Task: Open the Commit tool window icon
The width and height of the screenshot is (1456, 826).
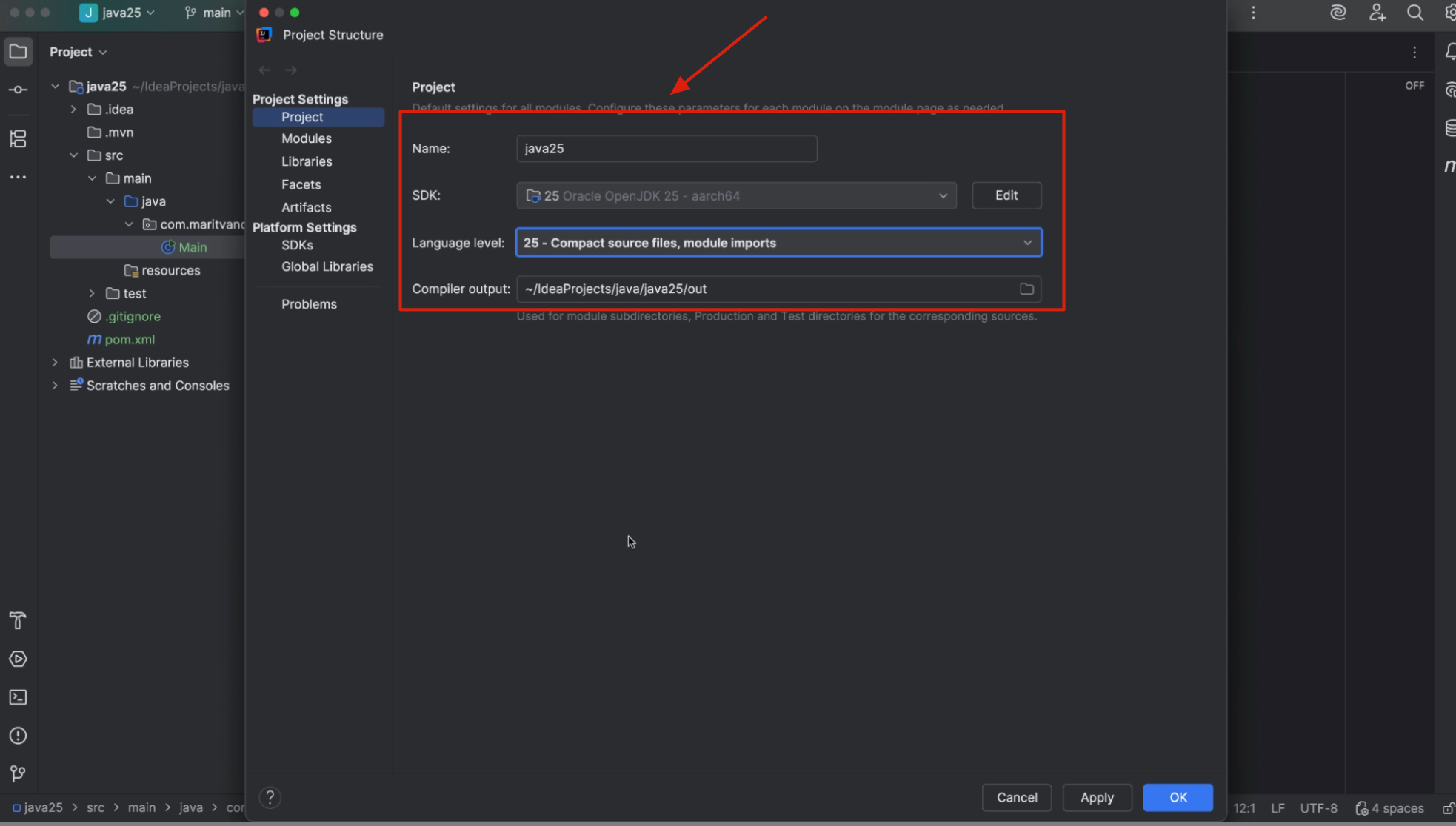Action: tap(18, 90)
